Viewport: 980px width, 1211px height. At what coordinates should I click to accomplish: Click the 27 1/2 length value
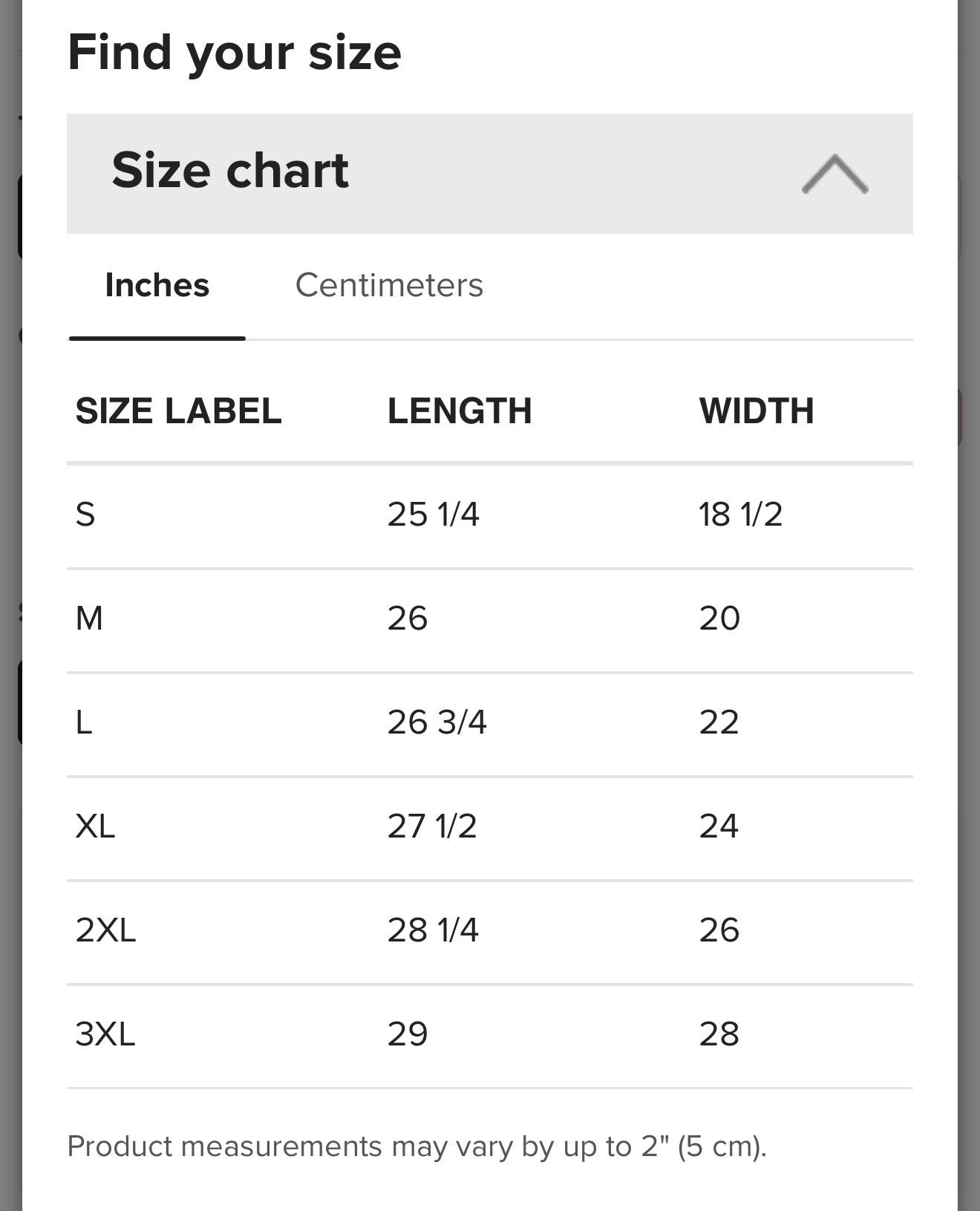(432, 826)
